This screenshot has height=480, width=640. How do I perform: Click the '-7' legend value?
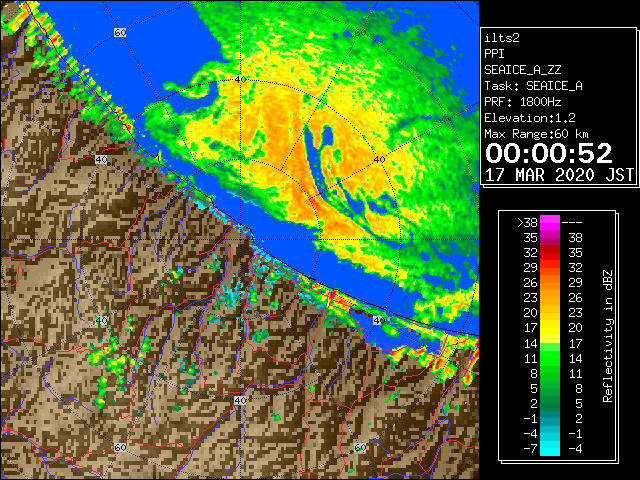[x=530, y=448]
